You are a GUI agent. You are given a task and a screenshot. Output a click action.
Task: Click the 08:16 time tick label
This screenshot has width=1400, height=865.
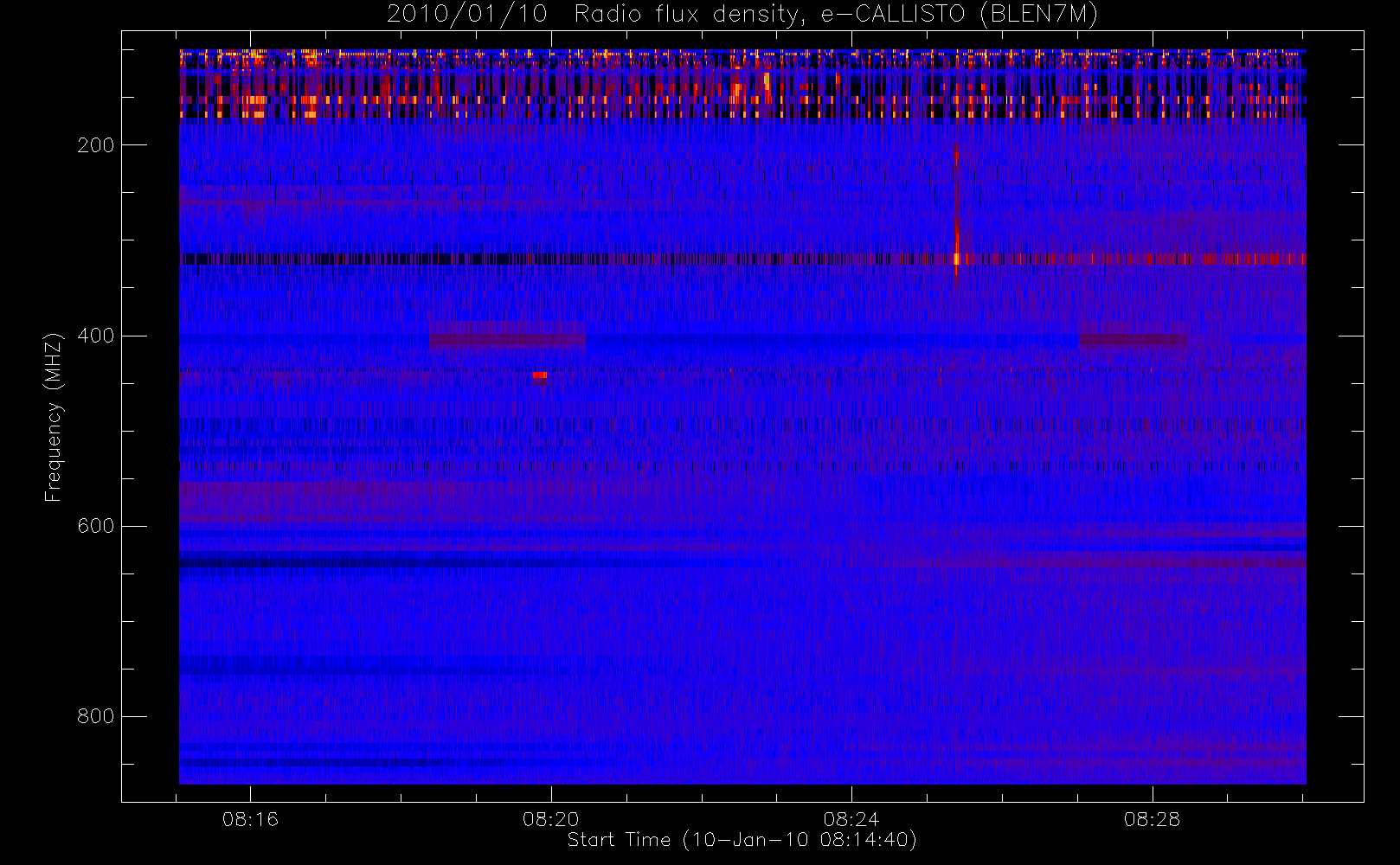[250, 819]
